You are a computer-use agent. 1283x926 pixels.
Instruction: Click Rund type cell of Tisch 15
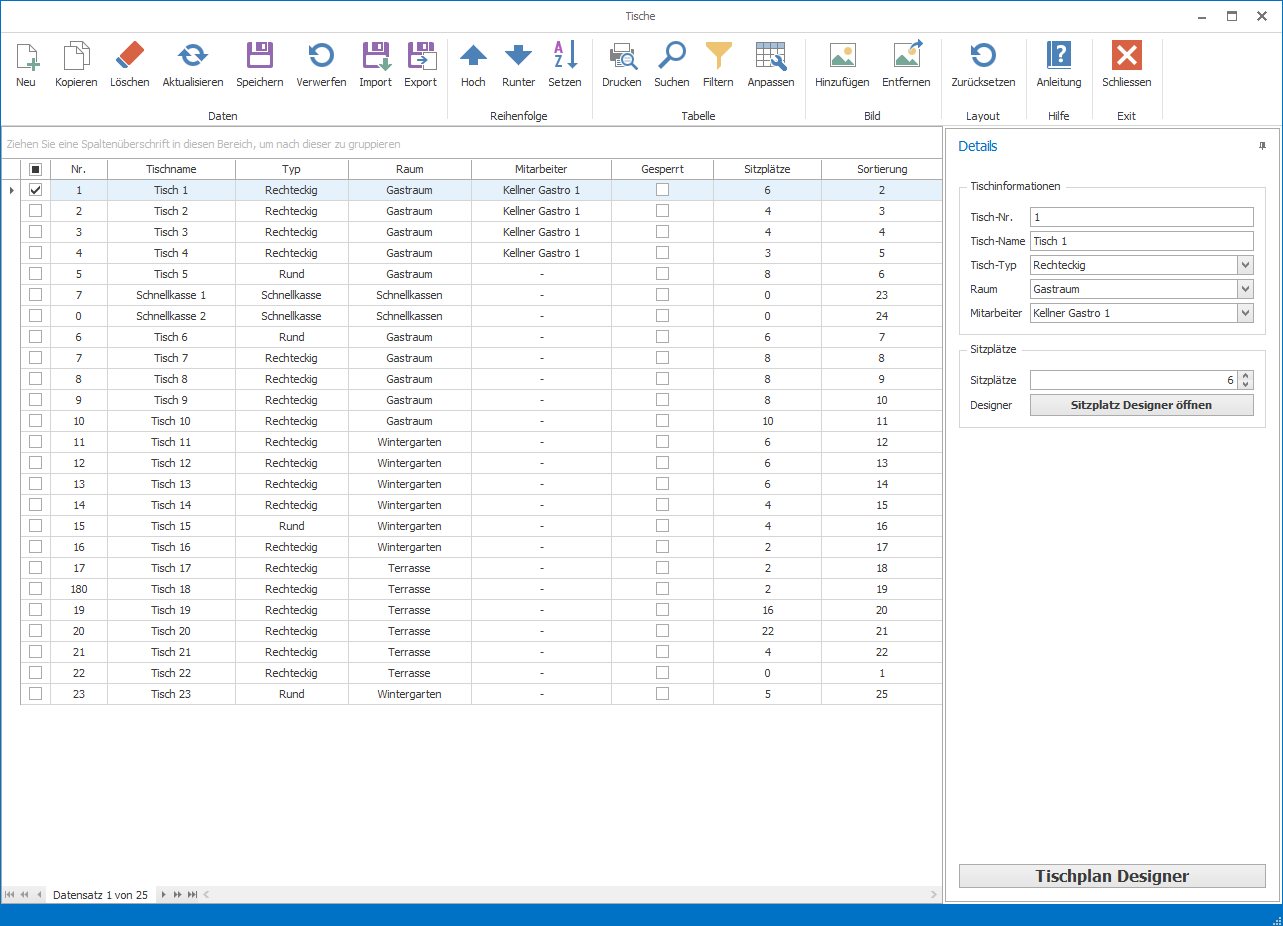(291, 526)
